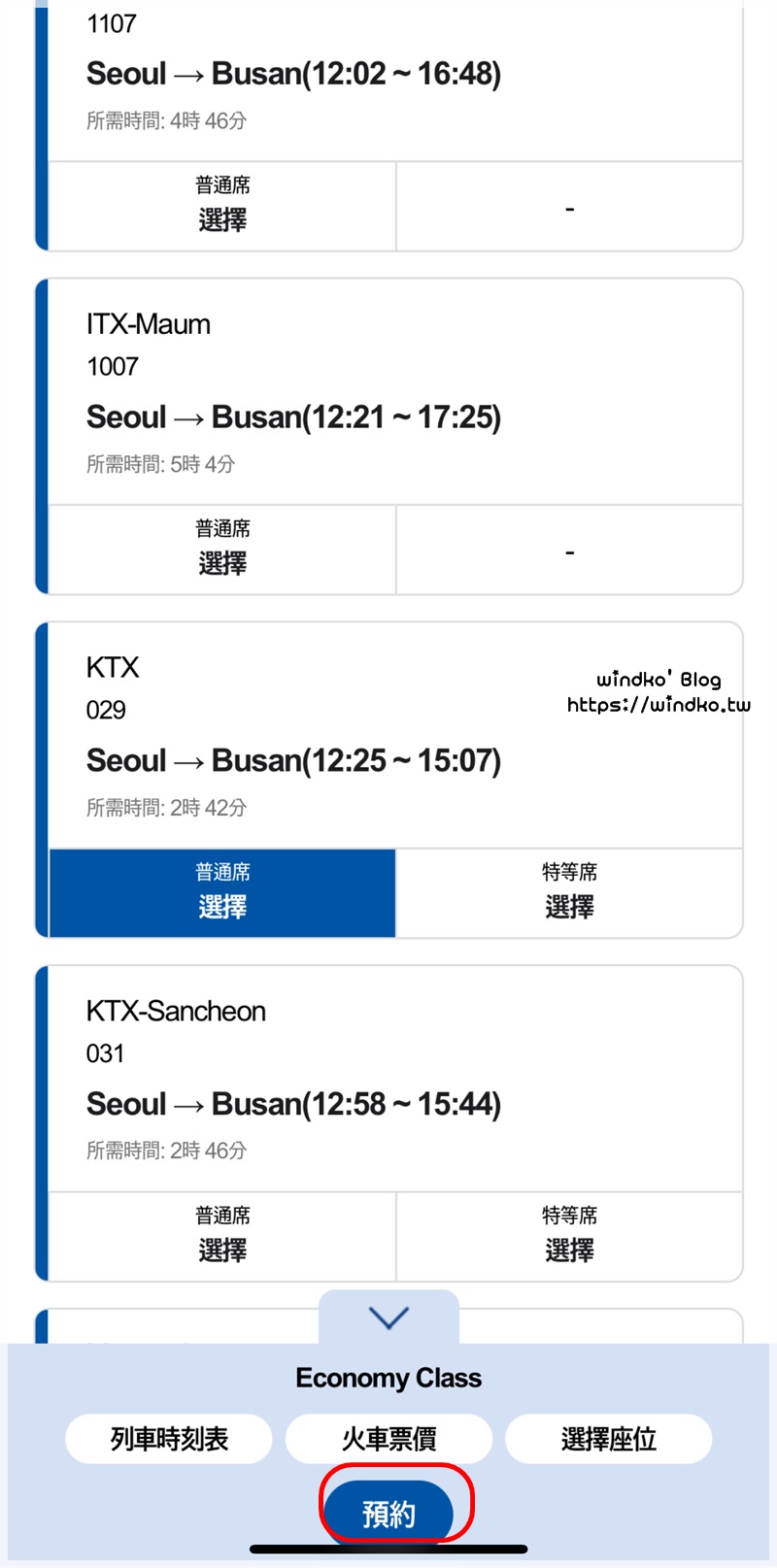Tap the 12:02 Seoul to Busan route

click(x=293, y=74)
